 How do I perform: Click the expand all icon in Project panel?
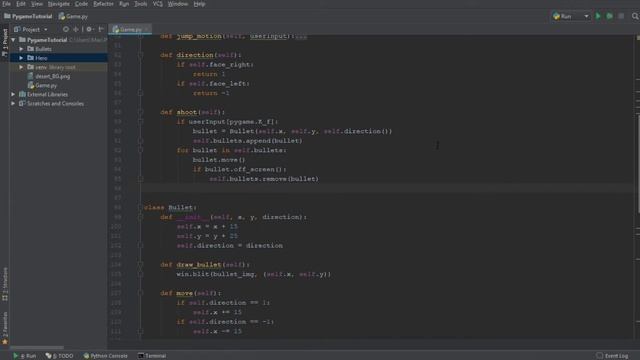pyautogui.click(x=76, y=29)
